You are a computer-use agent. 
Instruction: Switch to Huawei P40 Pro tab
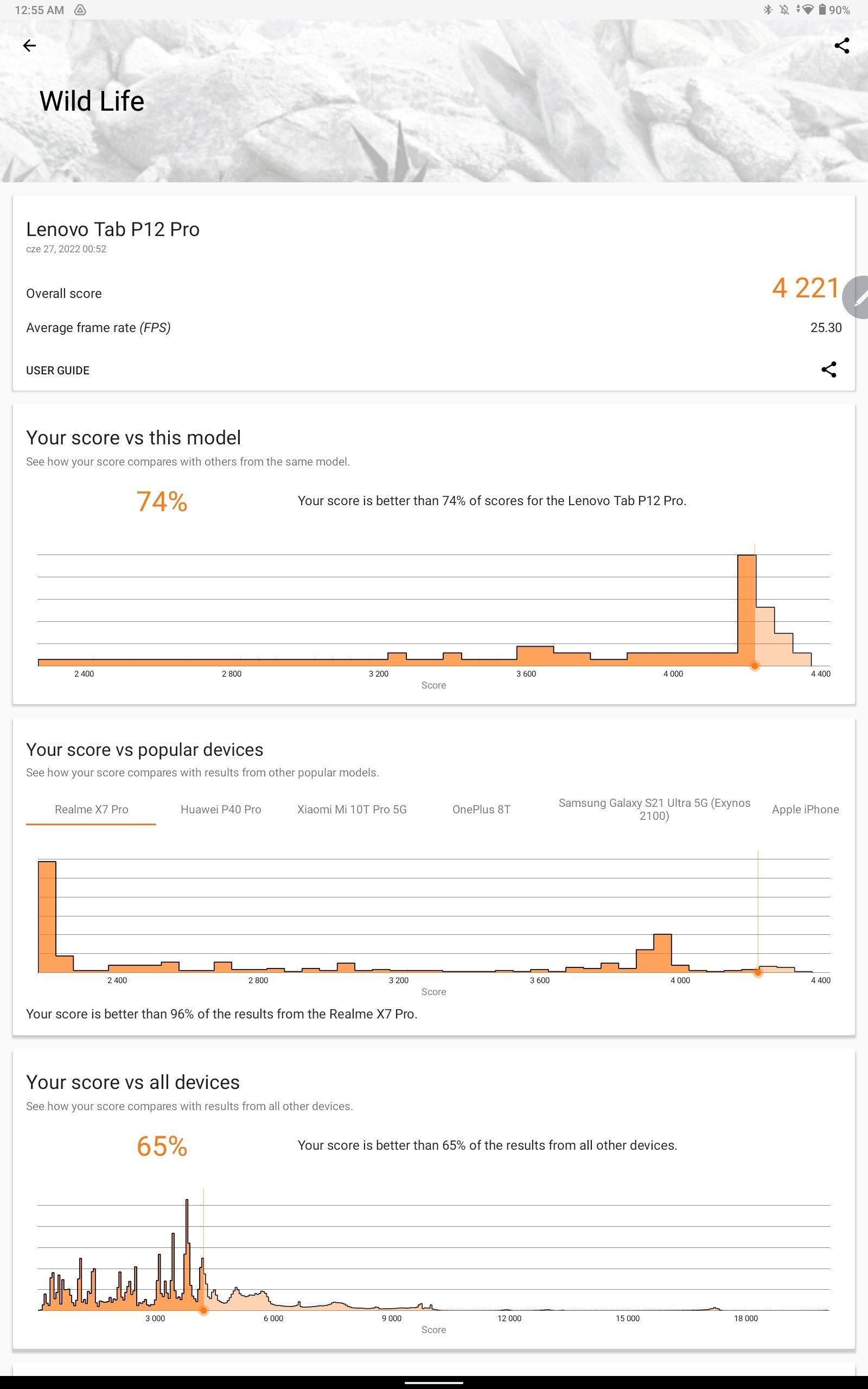coord(221,810)
